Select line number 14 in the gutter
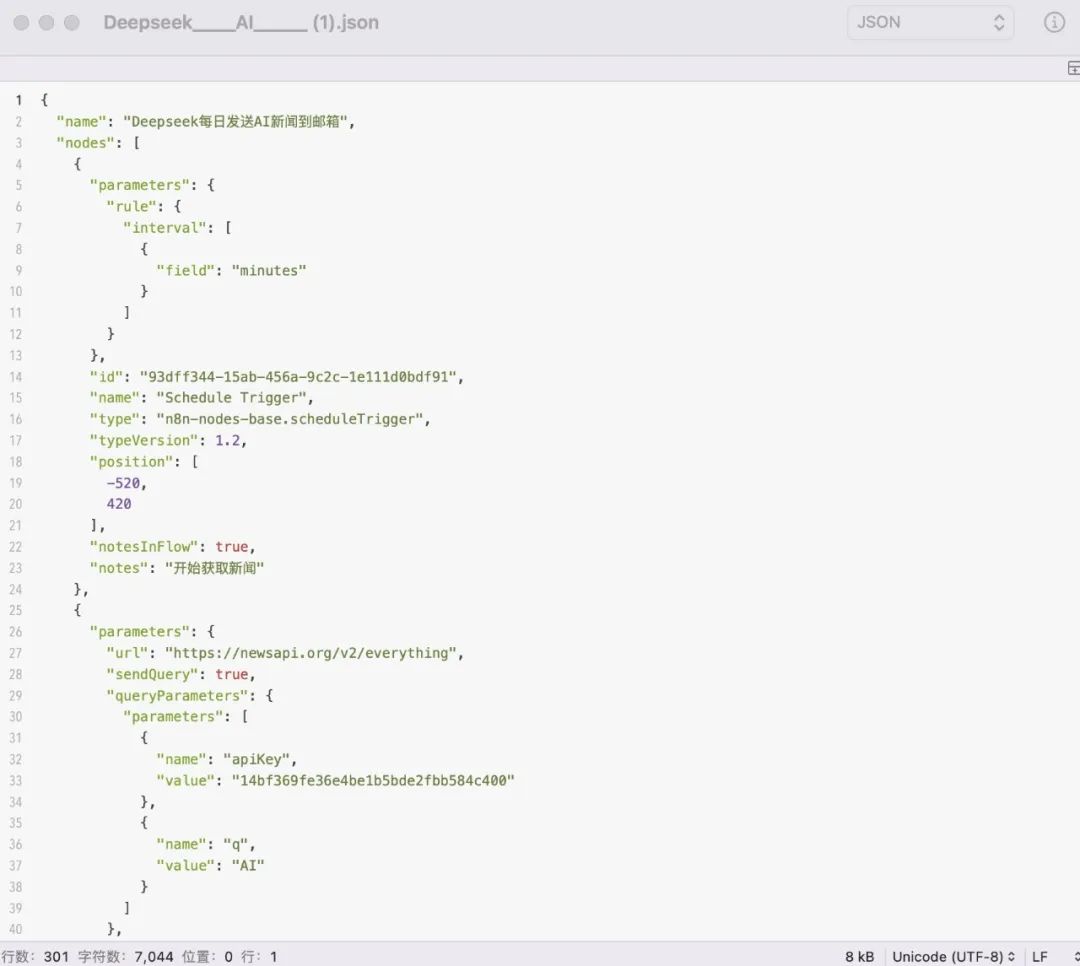Image resolution: width=1080 pixels, height=966 pixels. coord(16,376)
